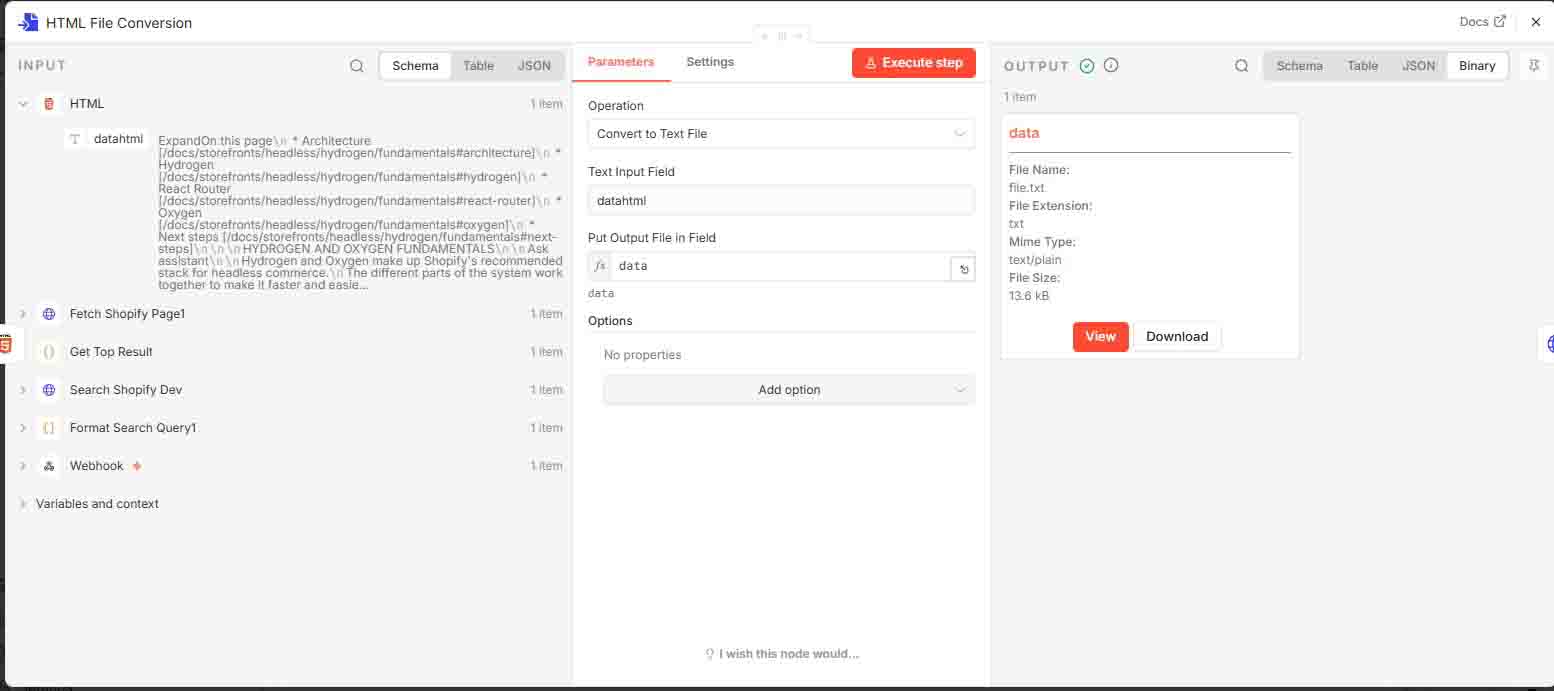Switch the input view to Table
This screenshot has height=691, width=1554.
pyautogui.click(x=478, y=65)
